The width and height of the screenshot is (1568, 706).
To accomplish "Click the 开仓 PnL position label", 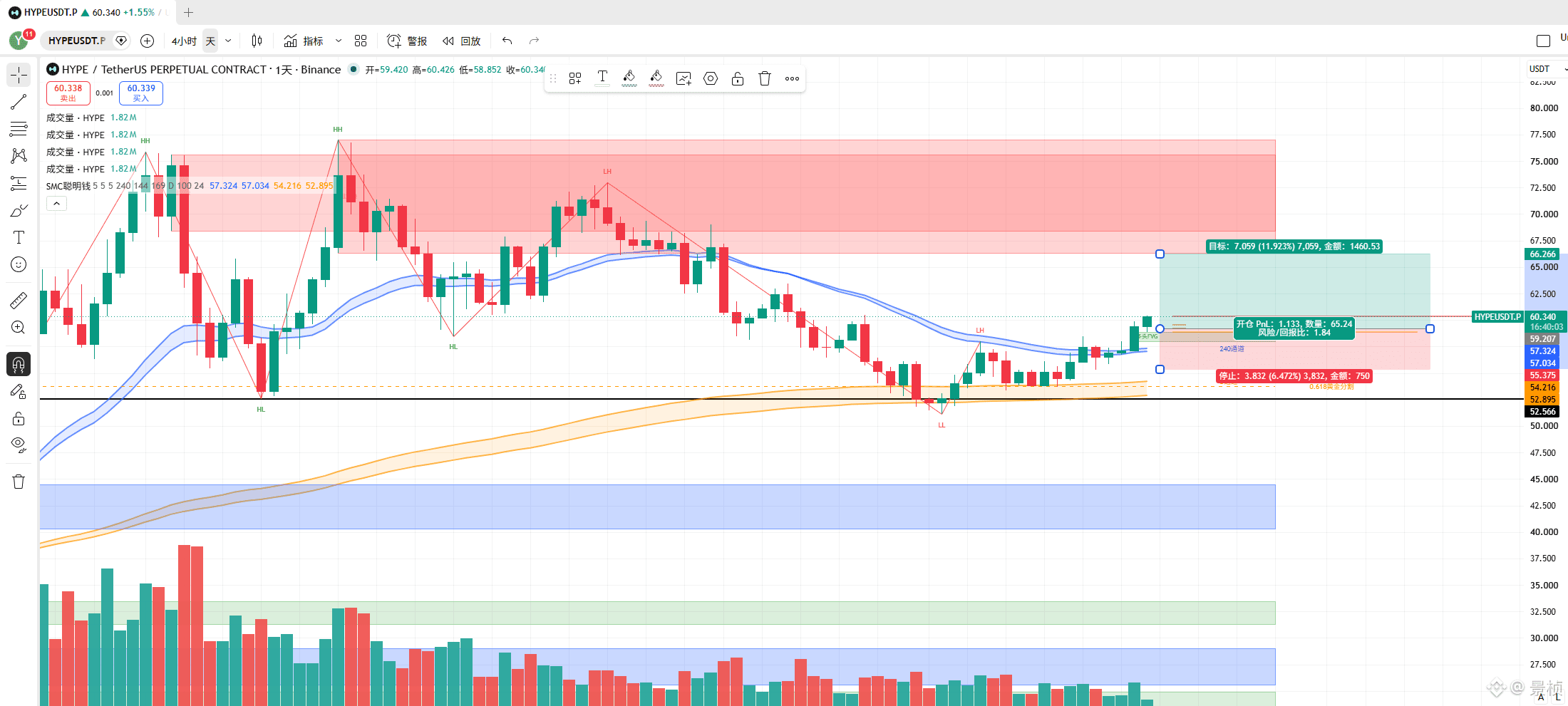I will [x=1294, y=328].
